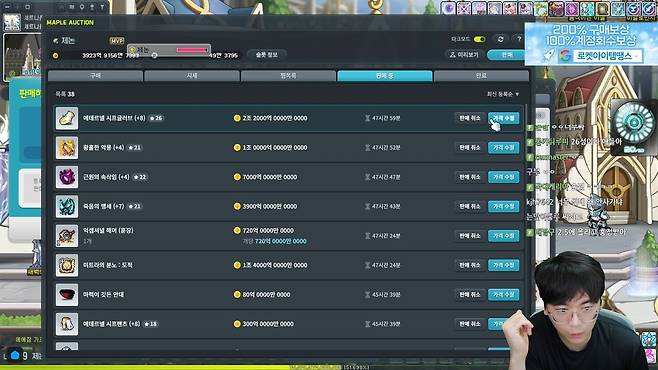The image size is (658, 370).
Task: Edit price of 미트라의 분노 : 도적
Action: point(504,265)
